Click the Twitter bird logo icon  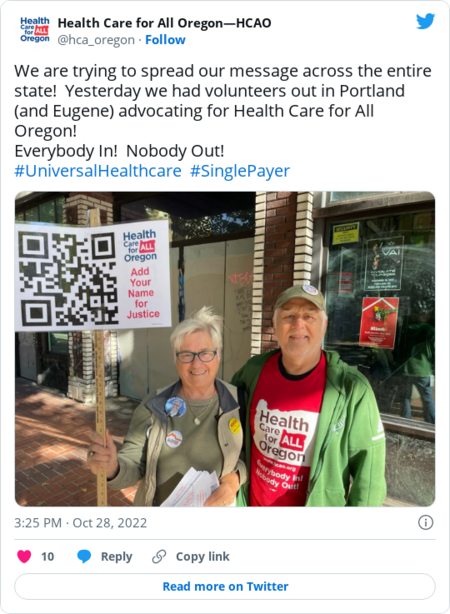point(425,22)
